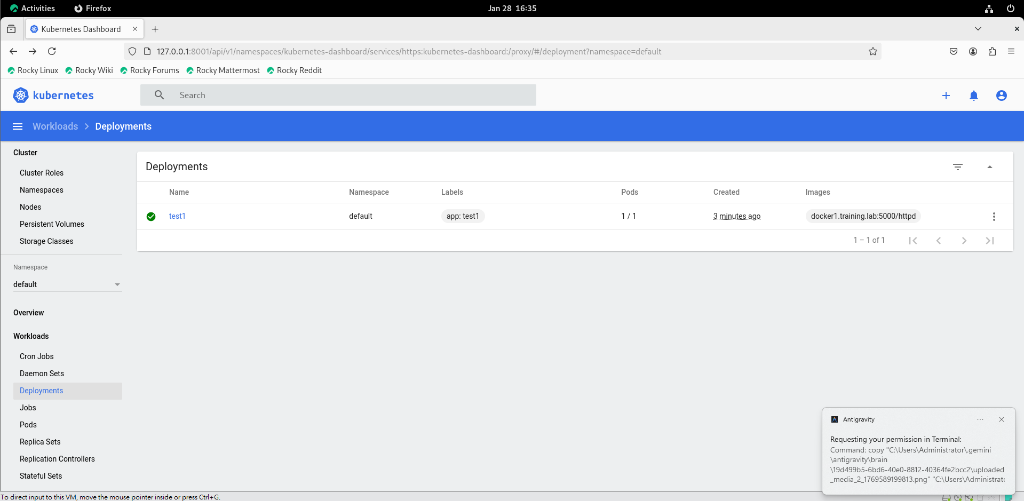Select Deployments in the sidebar
This screenshot has width=1024, height=501.
click(x=67, y=391)
